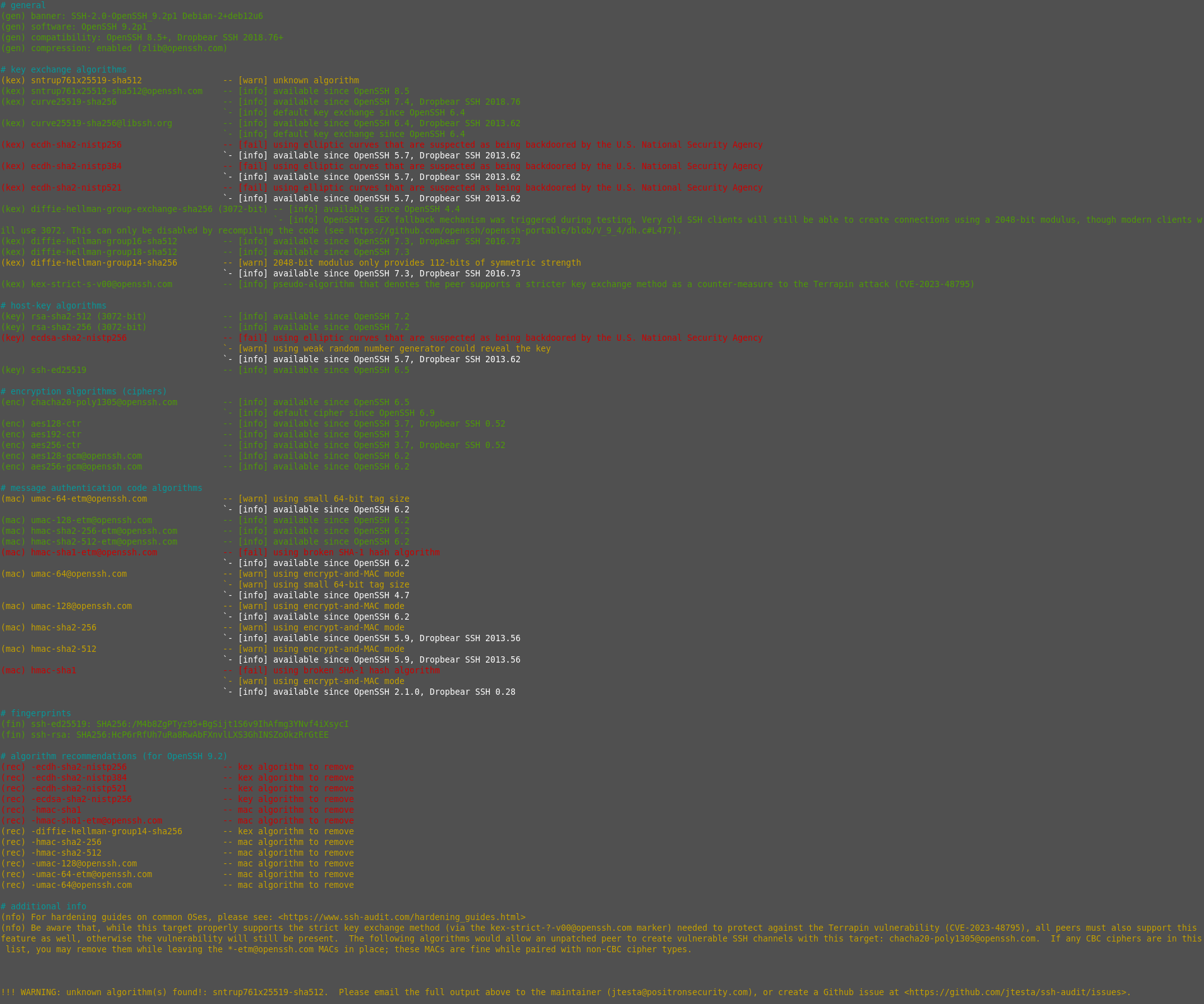Open the GitHub ssh-audit issues link
This screenshot has height=1004, width=1204.
coord(1016,992)
